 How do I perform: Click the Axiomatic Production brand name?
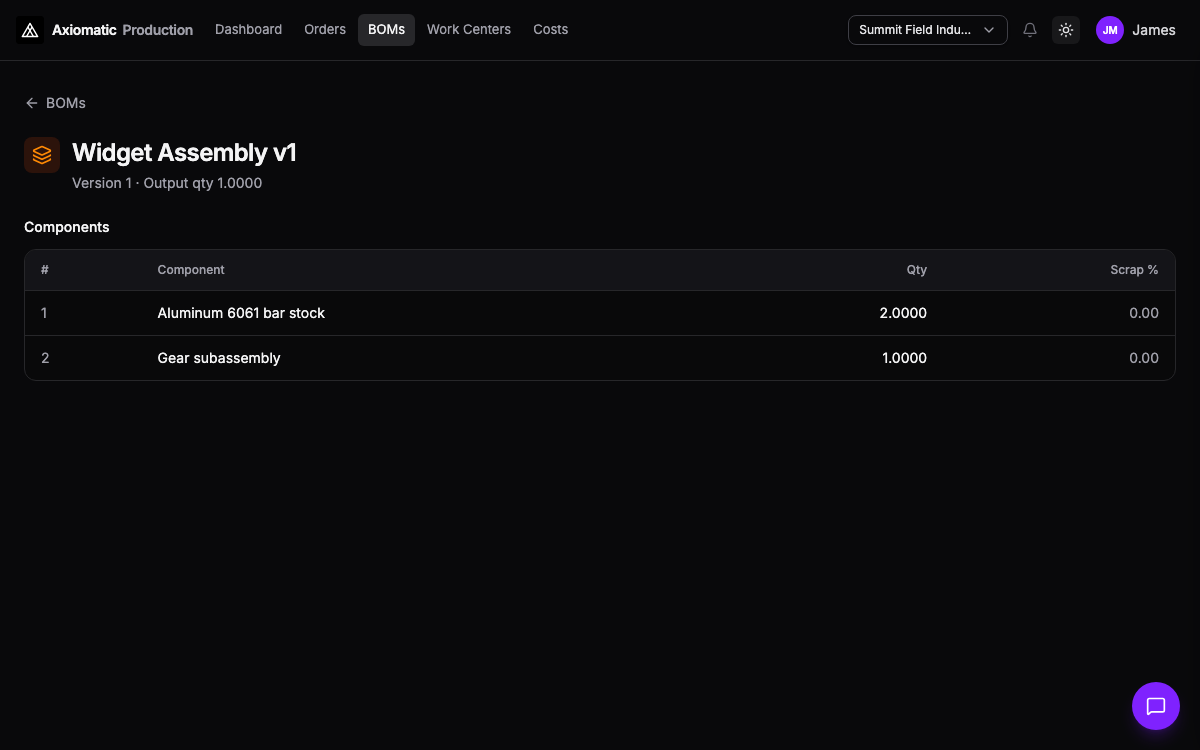(122, 30)
